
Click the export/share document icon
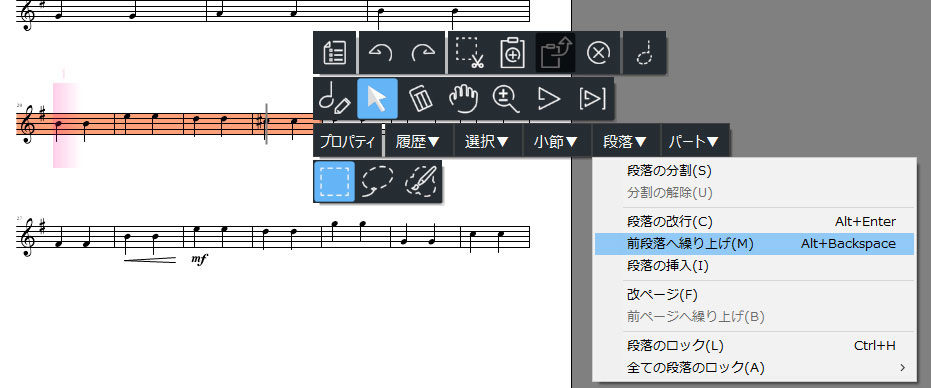(555, 53)
